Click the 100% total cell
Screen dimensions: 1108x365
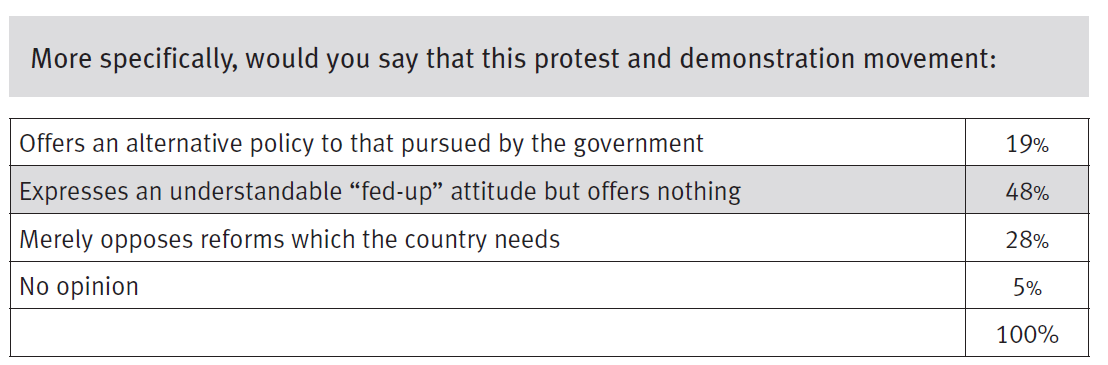1027,333
